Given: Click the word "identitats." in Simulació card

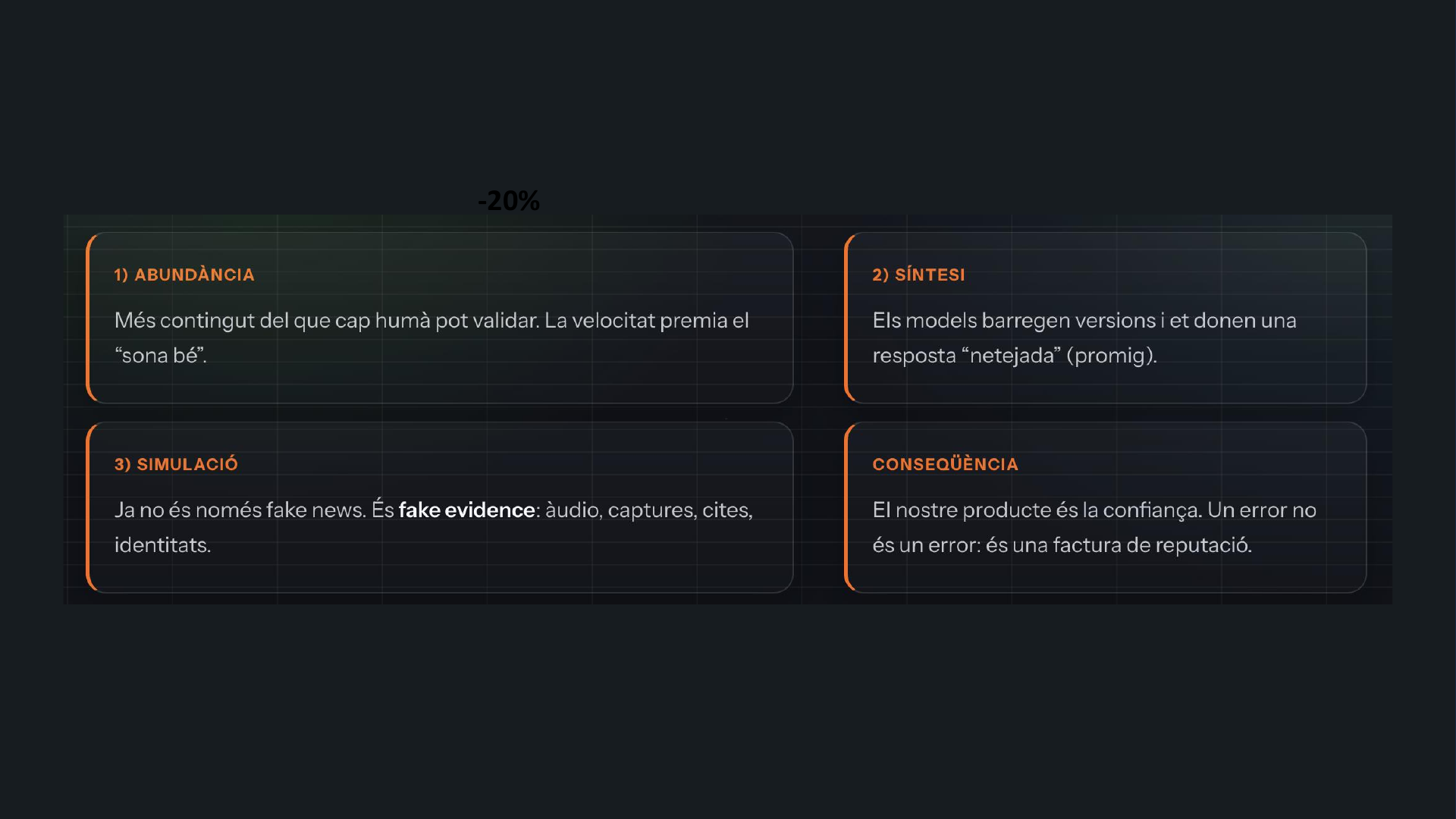Looking at the screenshot, I should coord(162,544).
